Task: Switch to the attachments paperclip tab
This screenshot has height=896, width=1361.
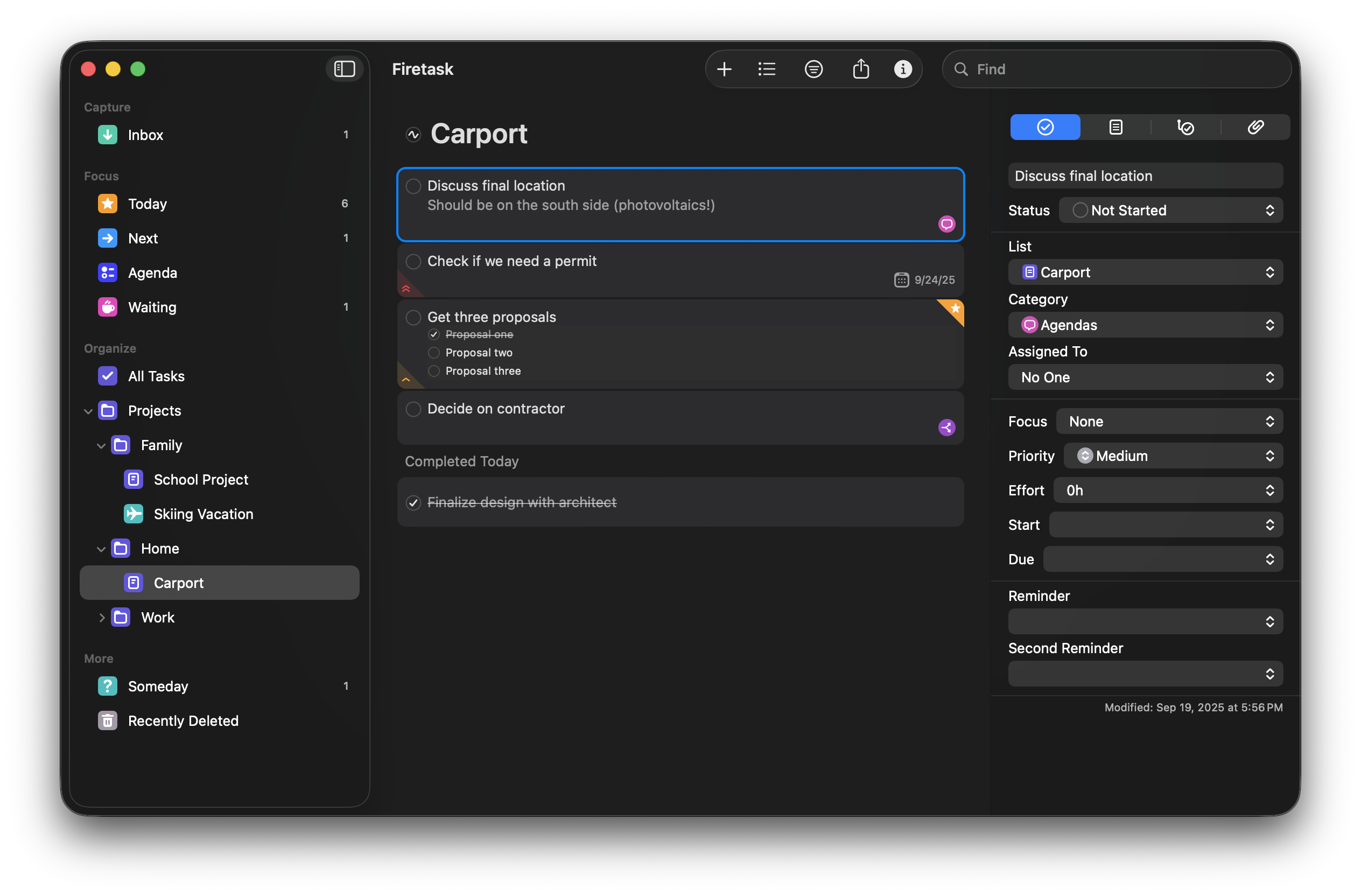Action: [x=1255, y=127]
